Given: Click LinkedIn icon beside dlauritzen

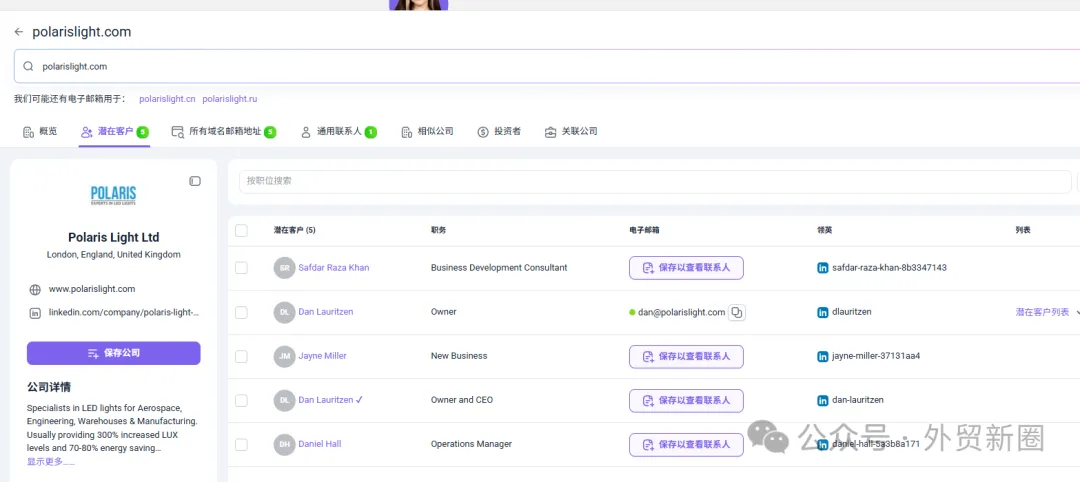Looking at the screenshot, I should (x=822, y=313).
